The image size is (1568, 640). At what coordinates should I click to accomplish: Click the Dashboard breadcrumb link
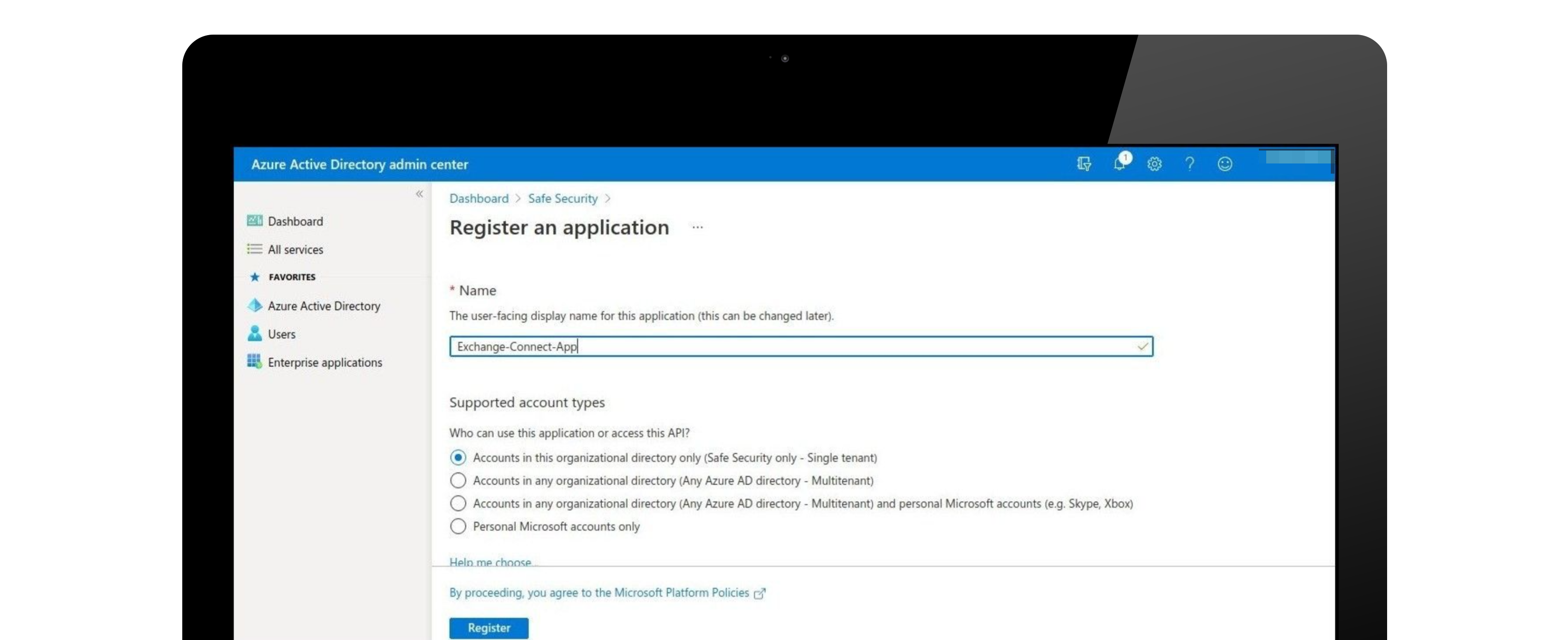(x=478, y=197)
